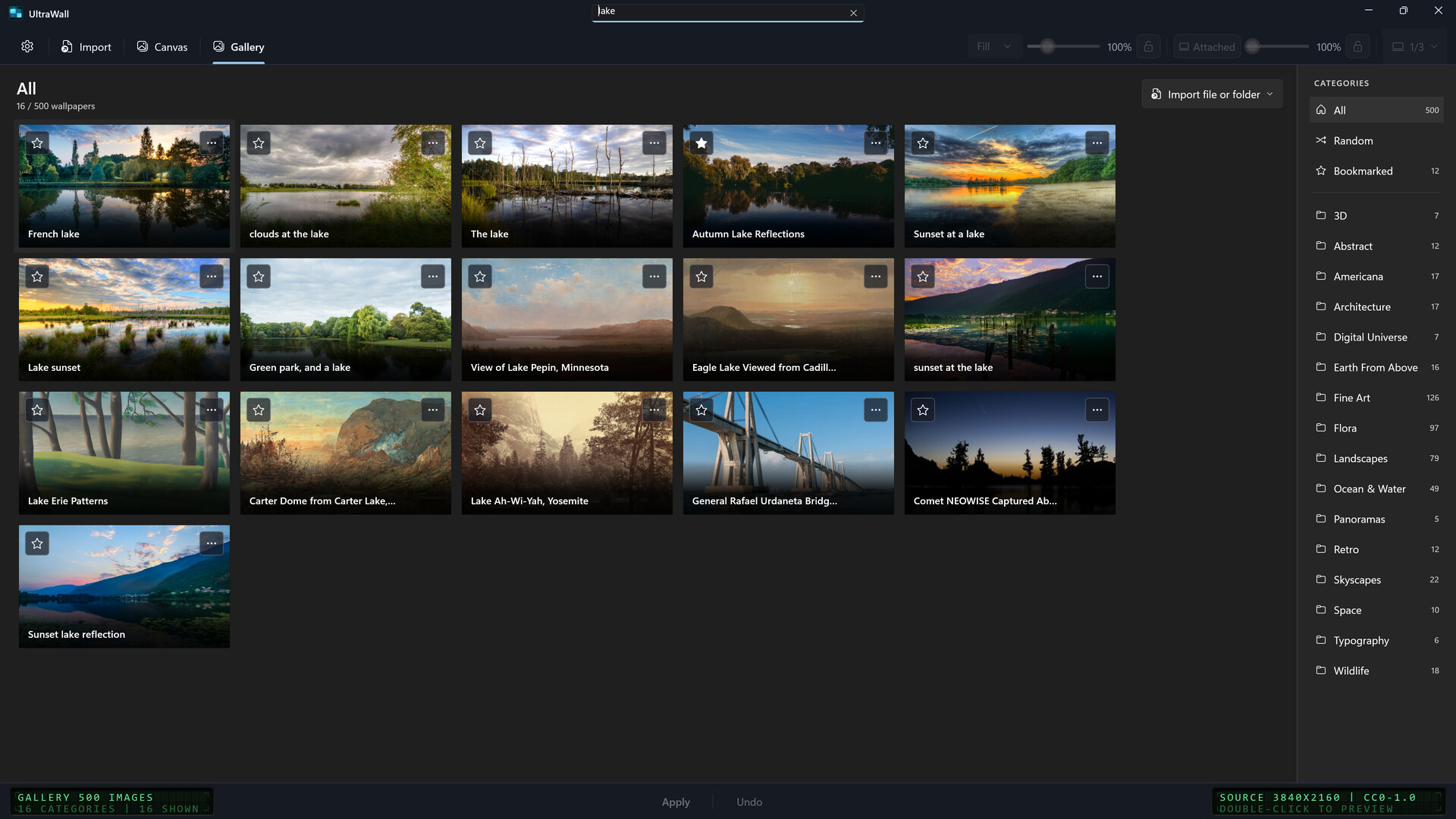Expand the monitor 1/3 selector dropdown
The width and height of the screenshot is (1456, 819).
tap(1414, 46)
